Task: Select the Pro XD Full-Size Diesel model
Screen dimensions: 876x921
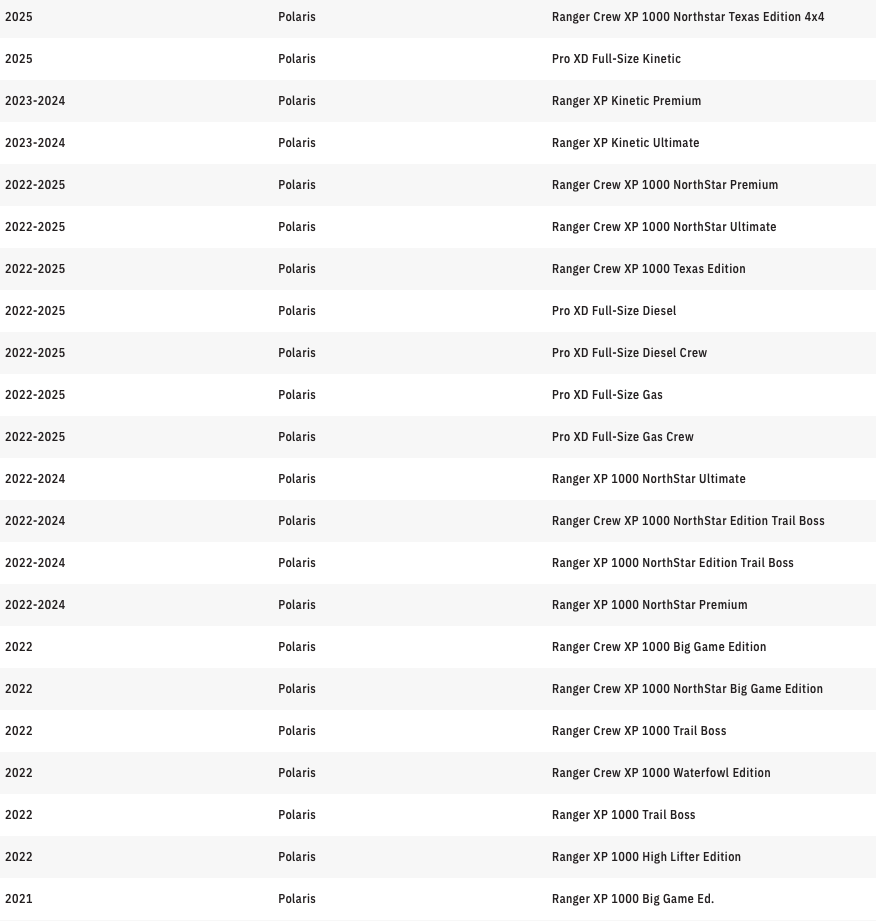Action: pos(613,311)
